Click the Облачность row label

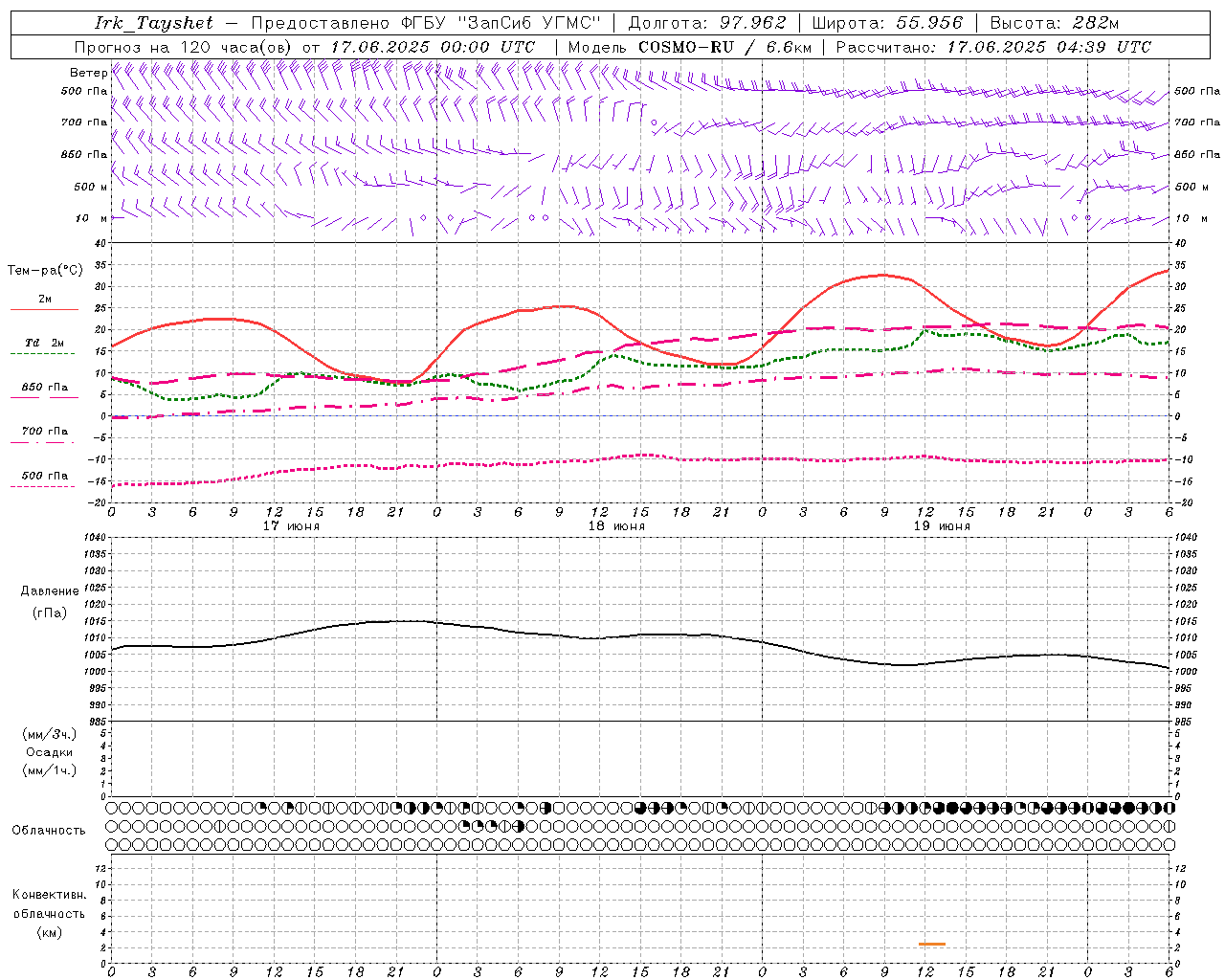[x=49, y=830]
